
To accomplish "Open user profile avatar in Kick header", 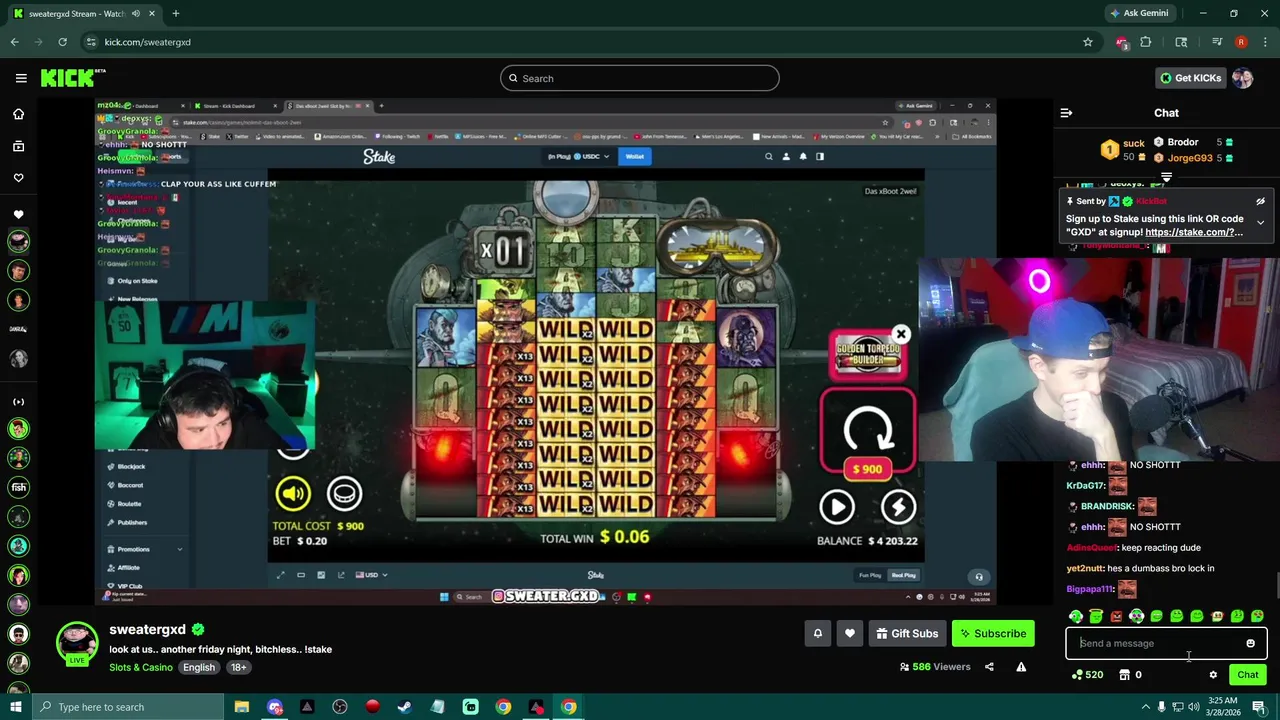I will (x=1242, y=78).
